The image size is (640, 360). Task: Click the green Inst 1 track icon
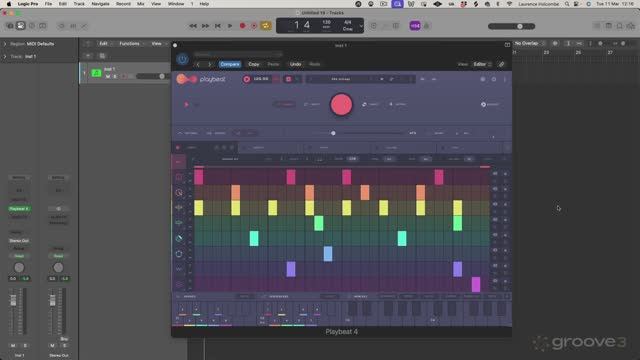click(96, 73)
